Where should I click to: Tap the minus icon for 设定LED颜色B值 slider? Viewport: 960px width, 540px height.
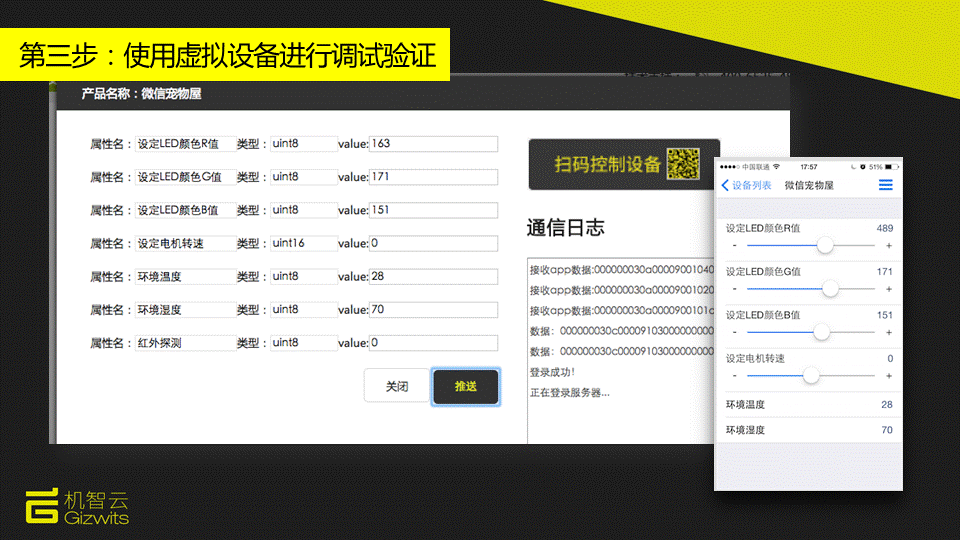click(x=735, y=332)
